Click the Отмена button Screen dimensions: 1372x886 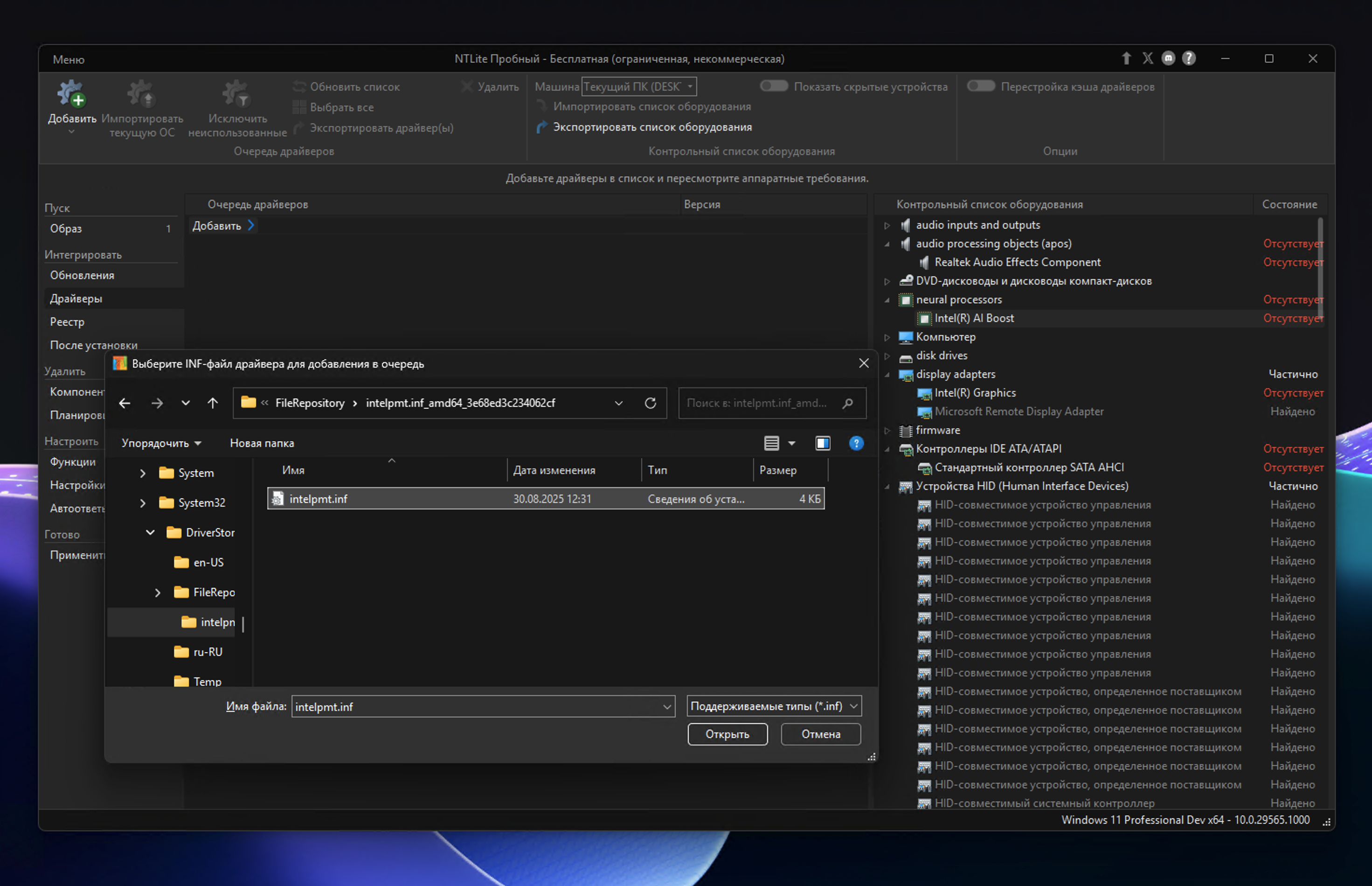click(x=820, y=734)
